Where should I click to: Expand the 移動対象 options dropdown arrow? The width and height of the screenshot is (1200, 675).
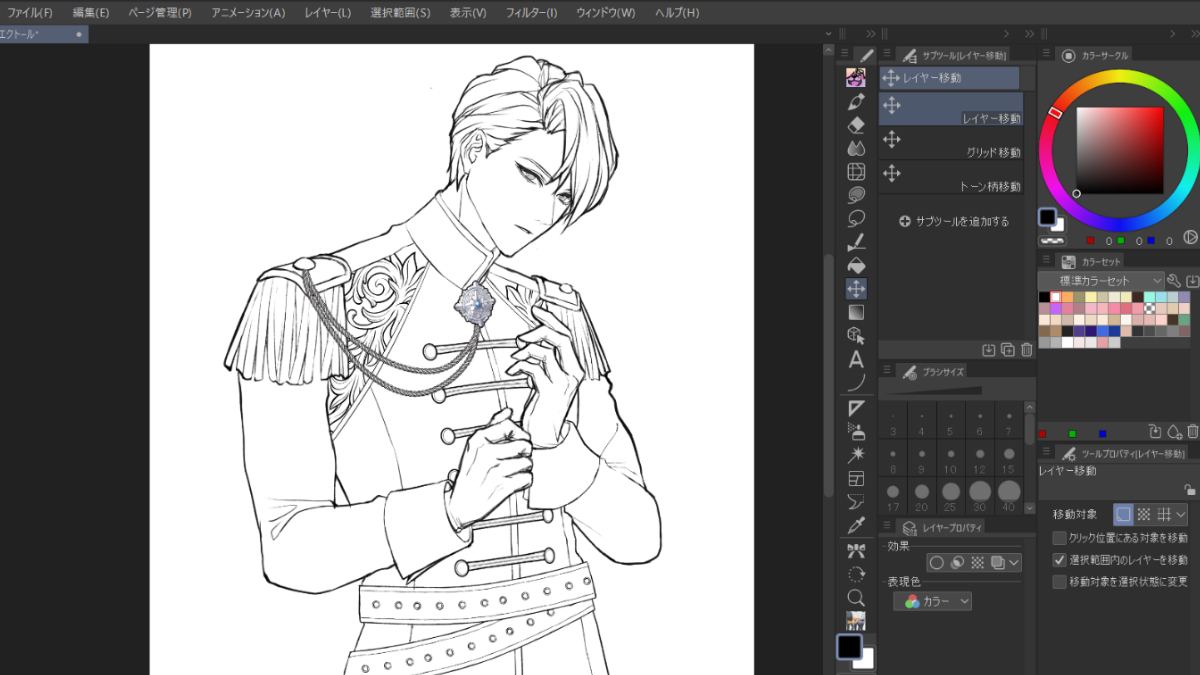pos(1182,515)
